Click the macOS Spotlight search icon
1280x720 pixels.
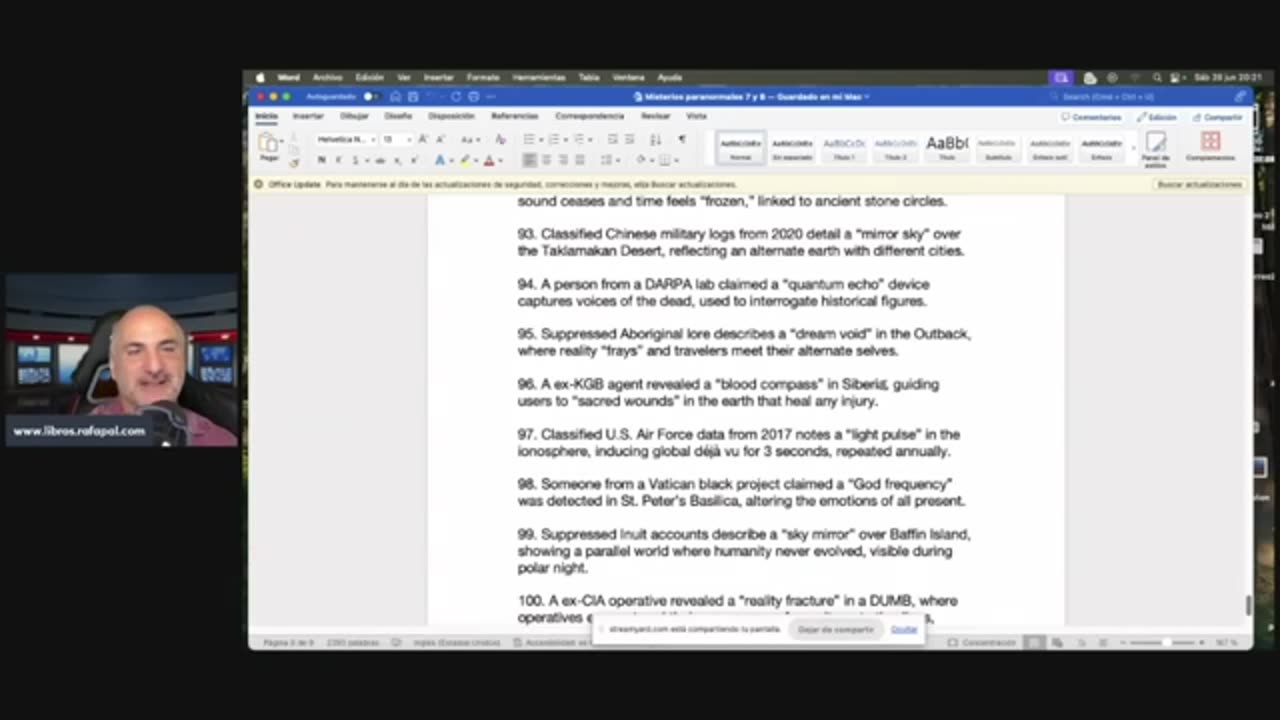[x=1157, y=78]
